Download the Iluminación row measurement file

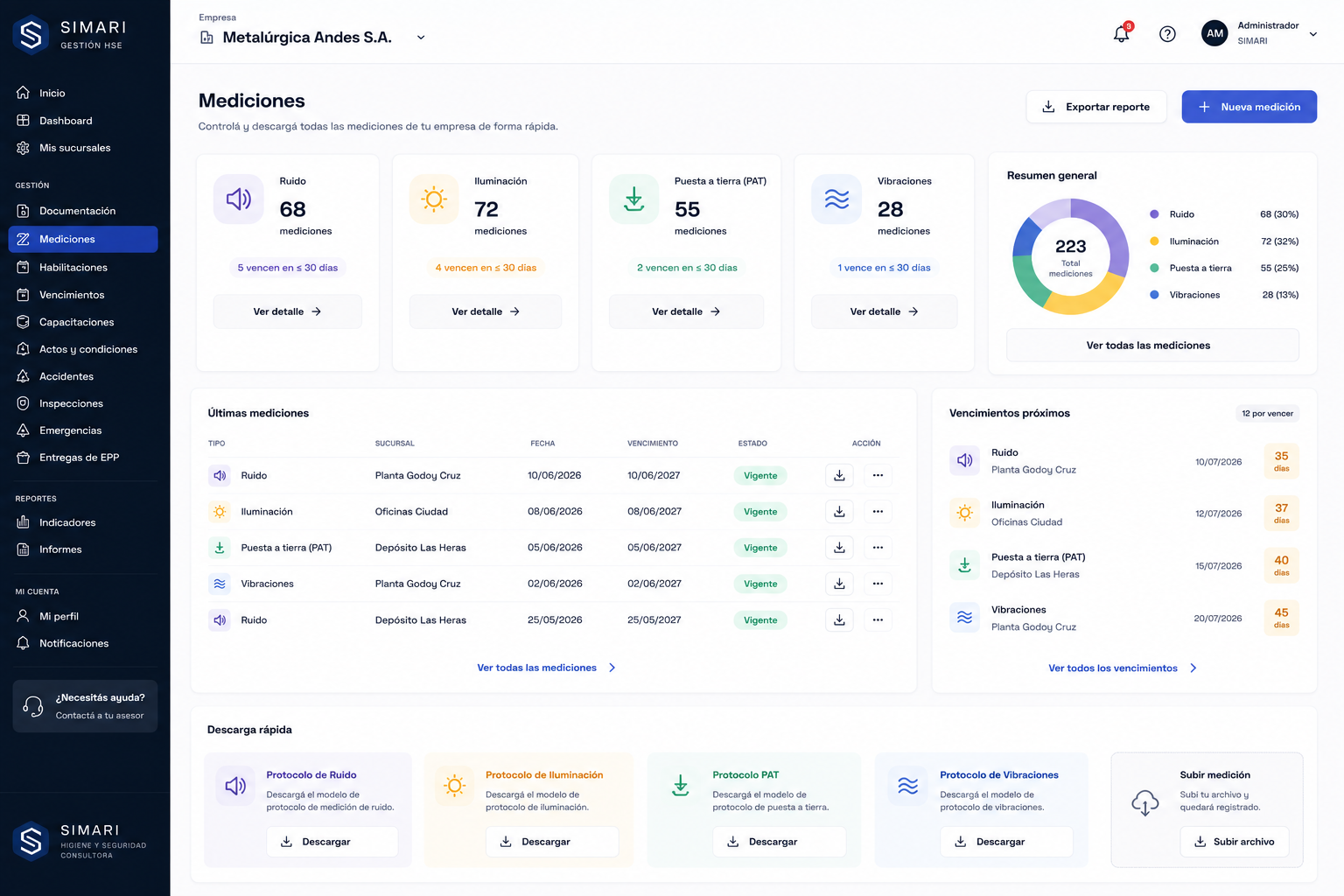(x=839, y=512)
